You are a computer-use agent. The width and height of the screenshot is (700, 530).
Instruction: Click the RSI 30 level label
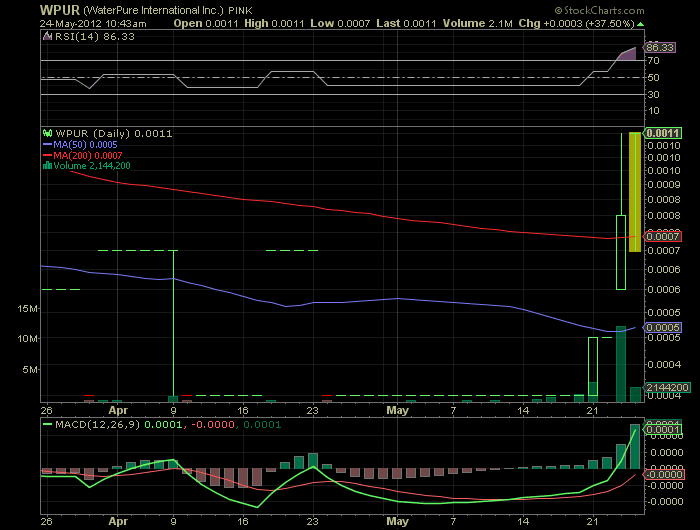[x=654, y=94]
